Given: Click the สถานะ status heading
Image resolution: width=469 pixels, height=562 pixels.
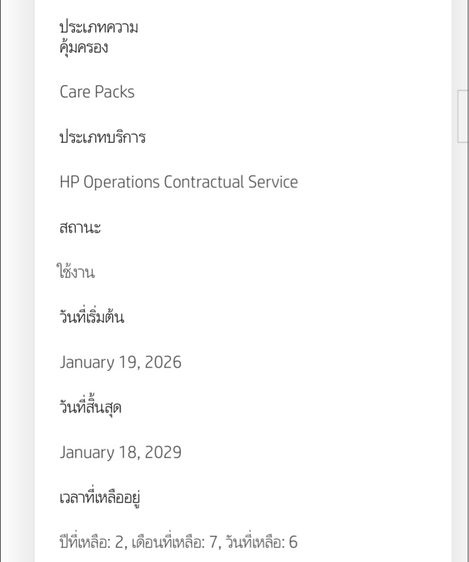Looking at the screenshot, I should click(x=80, y=227).
